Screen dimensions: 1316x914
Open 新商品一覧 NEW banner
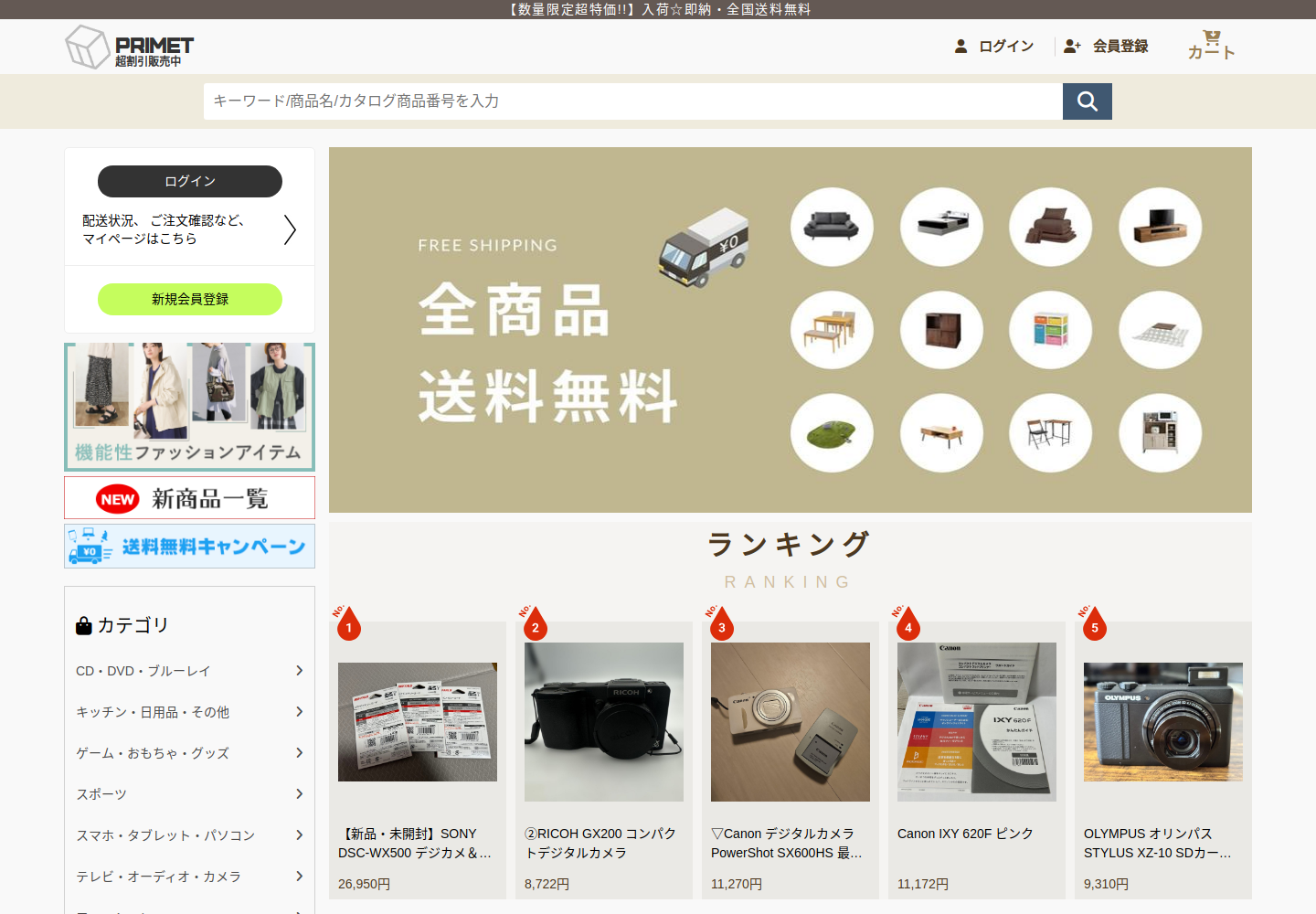click(190, 498)
